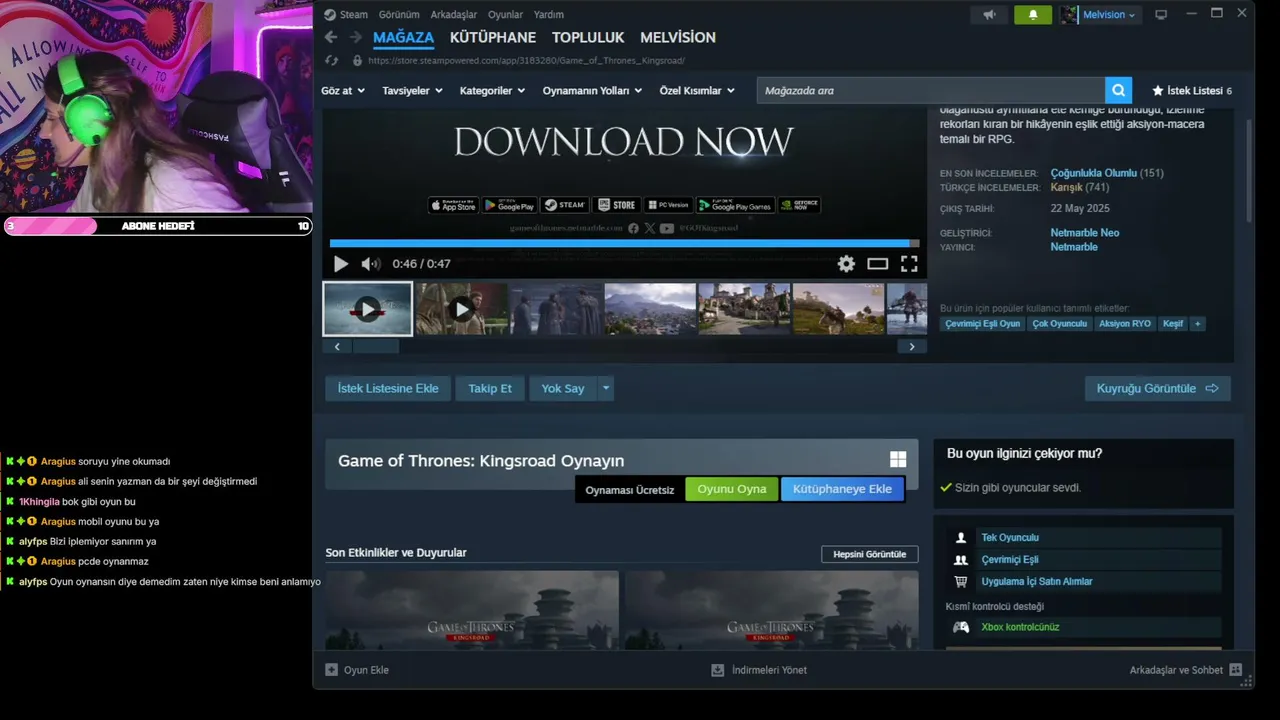Click the Xbox controller icon
The image size is (1280, 720).
pyautogui.click(x=961, y=627)
